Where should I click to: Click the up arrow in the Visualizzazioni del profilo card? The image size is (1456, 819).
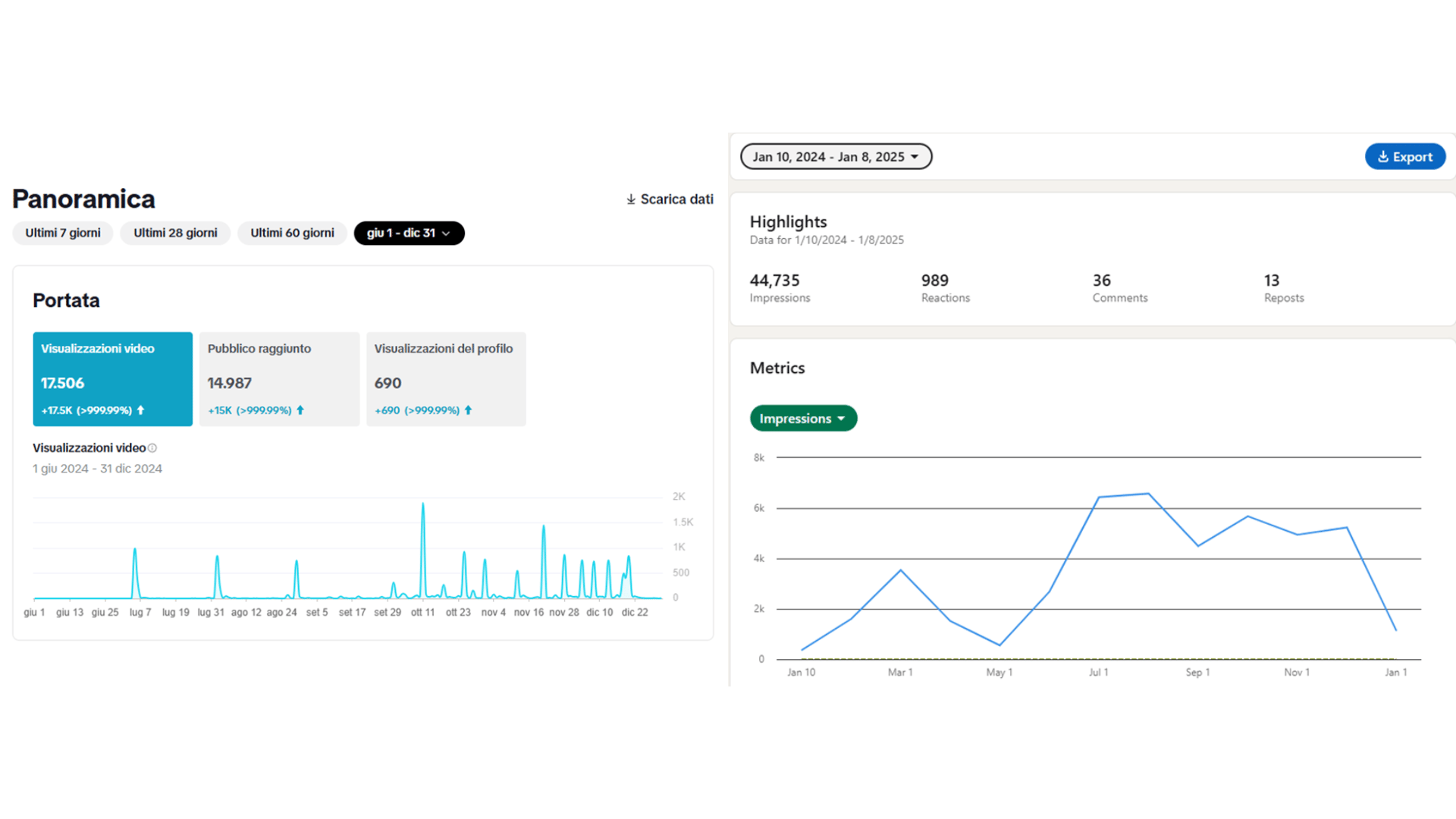[468, 410]
